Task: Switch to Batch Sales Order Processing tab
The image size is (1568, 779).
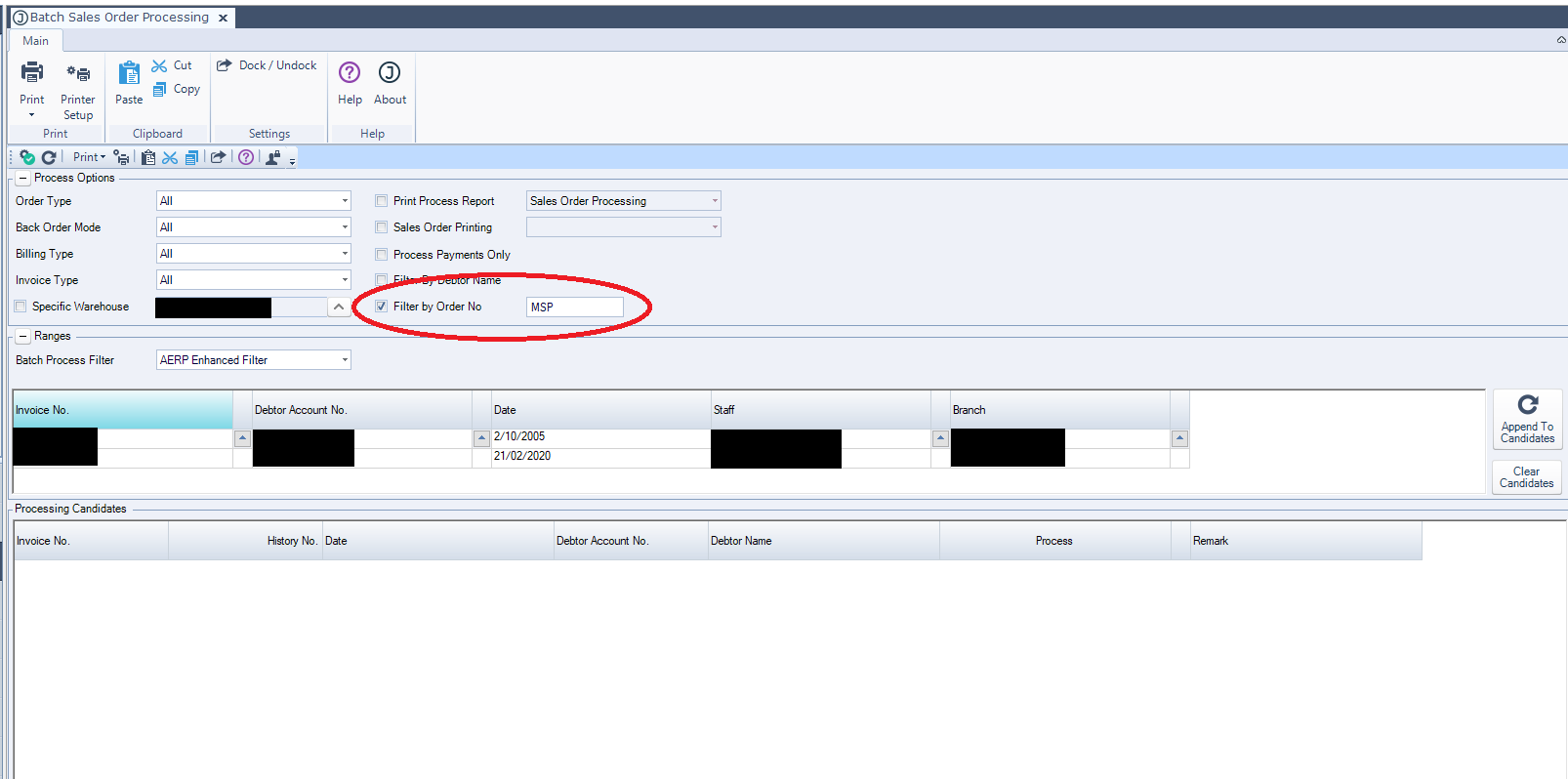Action: pos(118,18)
